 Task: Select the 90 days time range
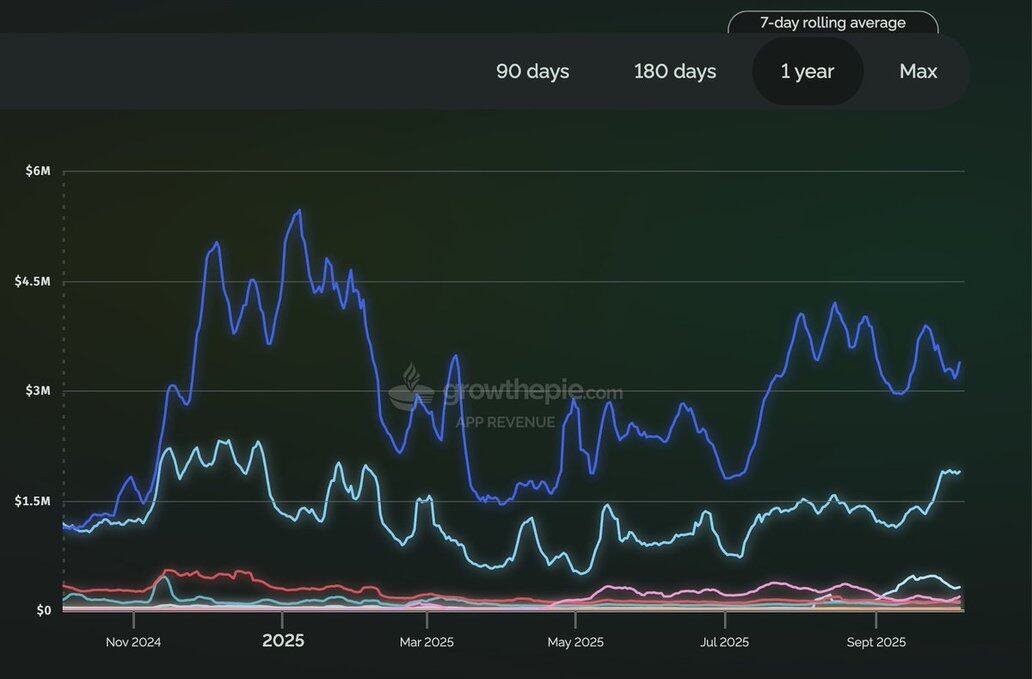click(532, 71)
